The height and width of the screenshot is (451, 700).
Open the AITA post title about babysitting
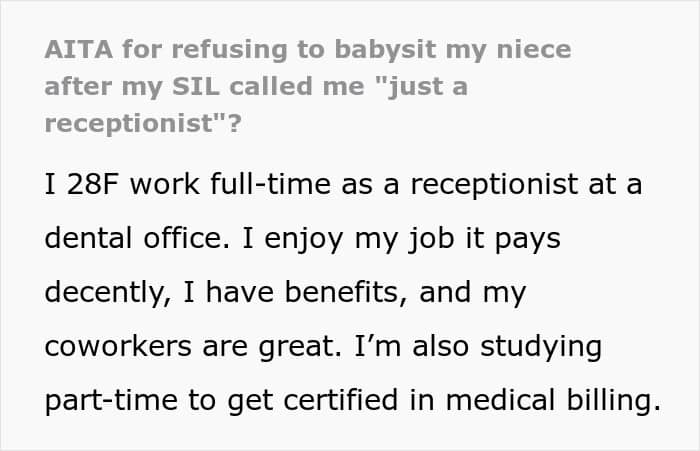pyautogui.click(x=308, y=86)
